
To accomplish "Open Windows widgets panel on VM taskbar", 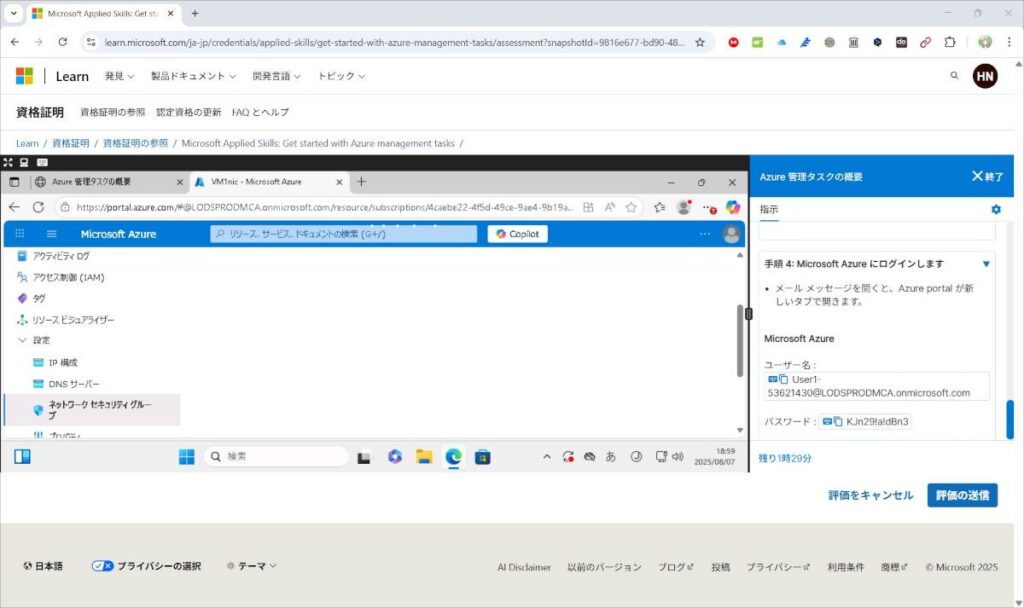I will (22, 456).
